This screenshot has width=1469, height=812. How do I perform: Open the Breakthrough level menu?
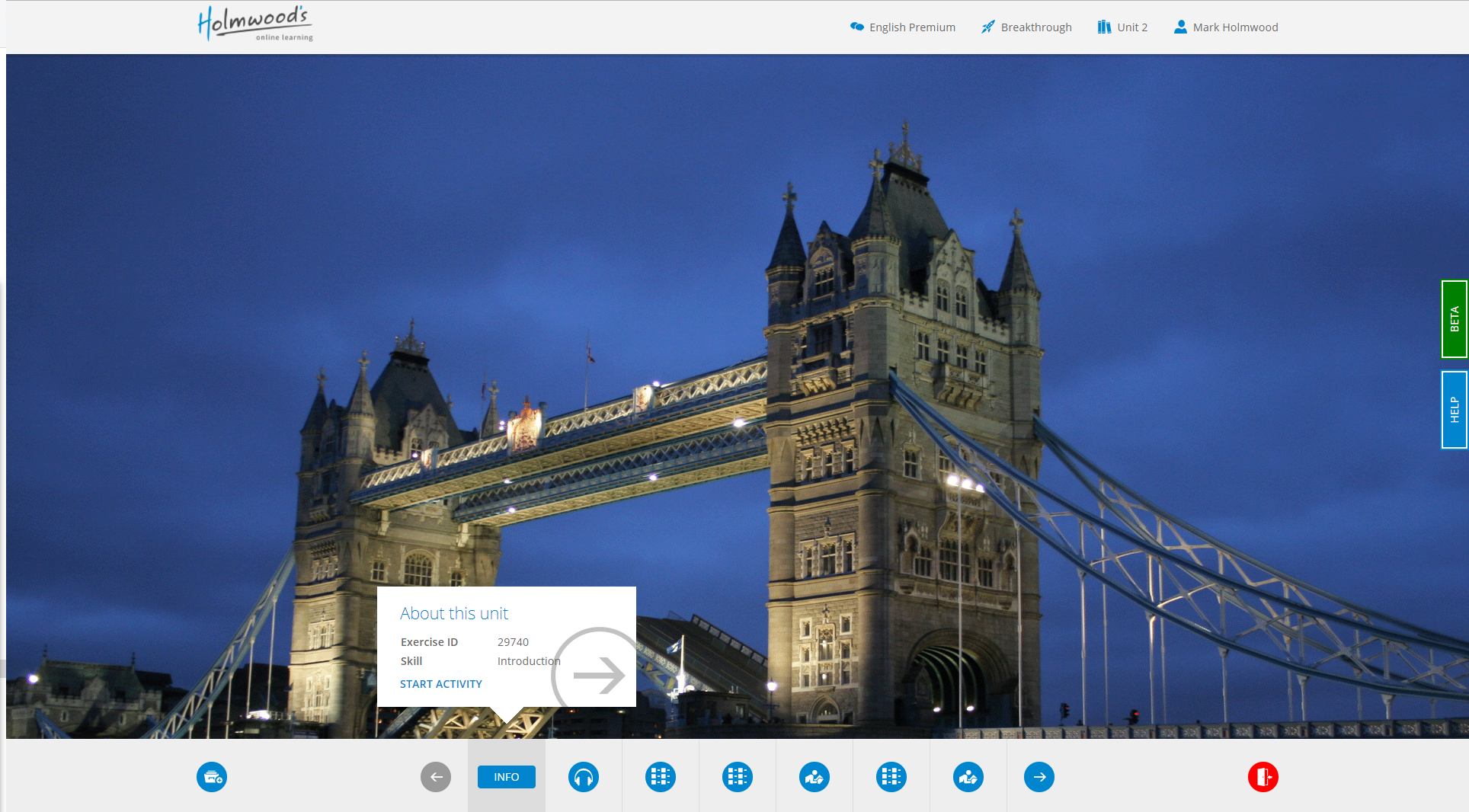(x=1026, y=27)
